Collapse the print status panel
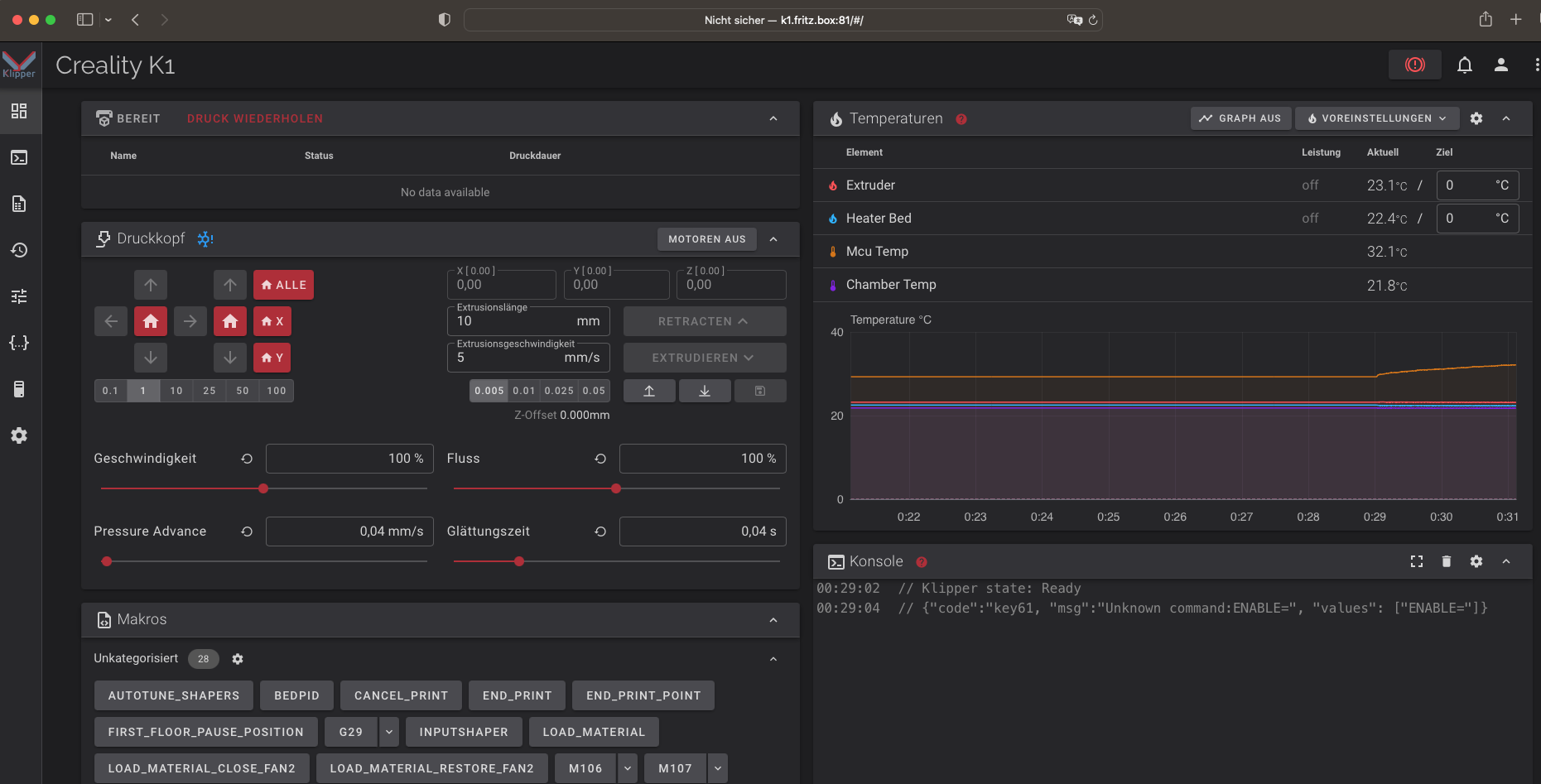Viewport: 1541px width, 784px height. click(x=773, y=118)
